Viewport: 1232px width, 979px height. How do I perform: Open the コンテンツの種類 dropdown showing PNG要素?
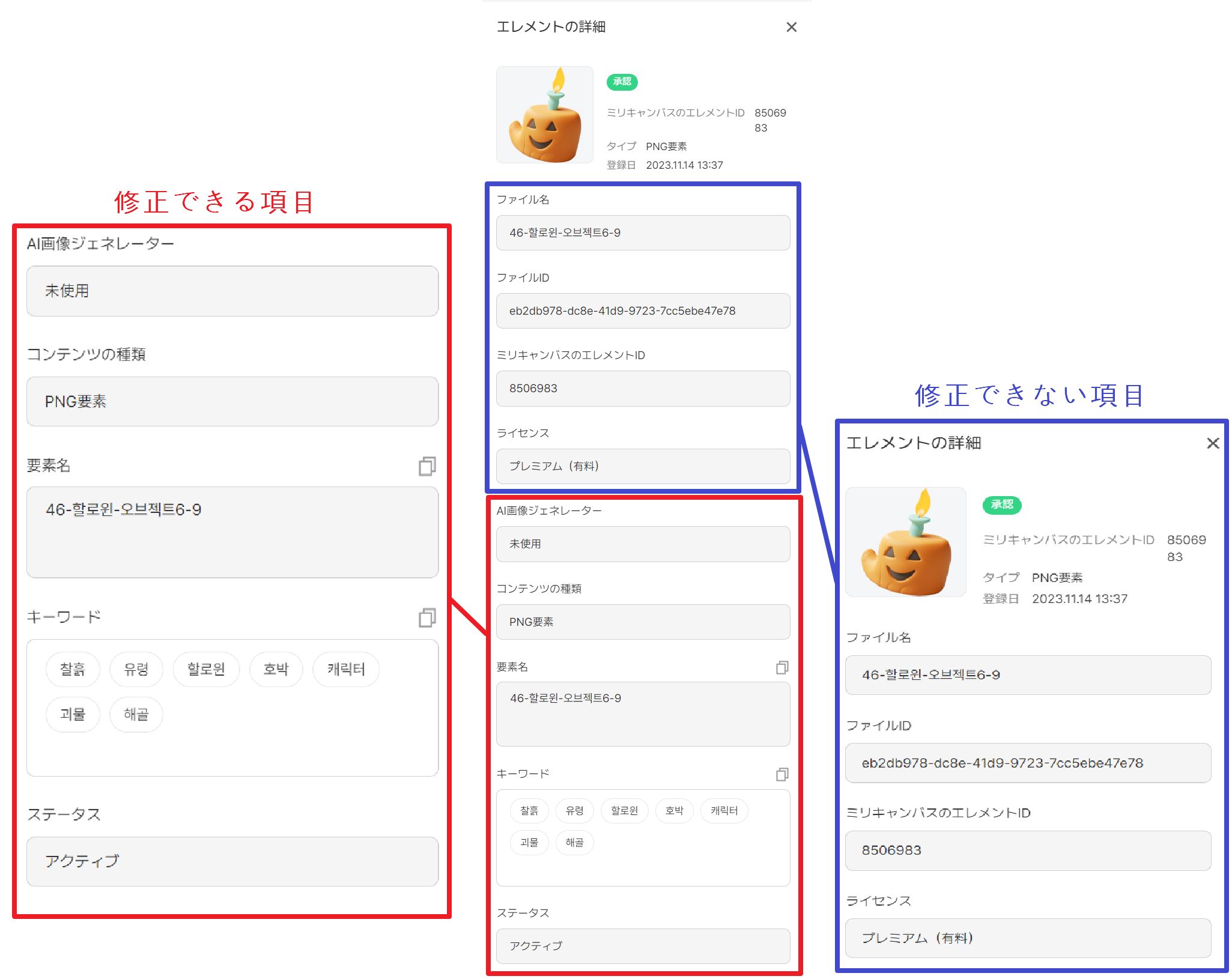232,401
